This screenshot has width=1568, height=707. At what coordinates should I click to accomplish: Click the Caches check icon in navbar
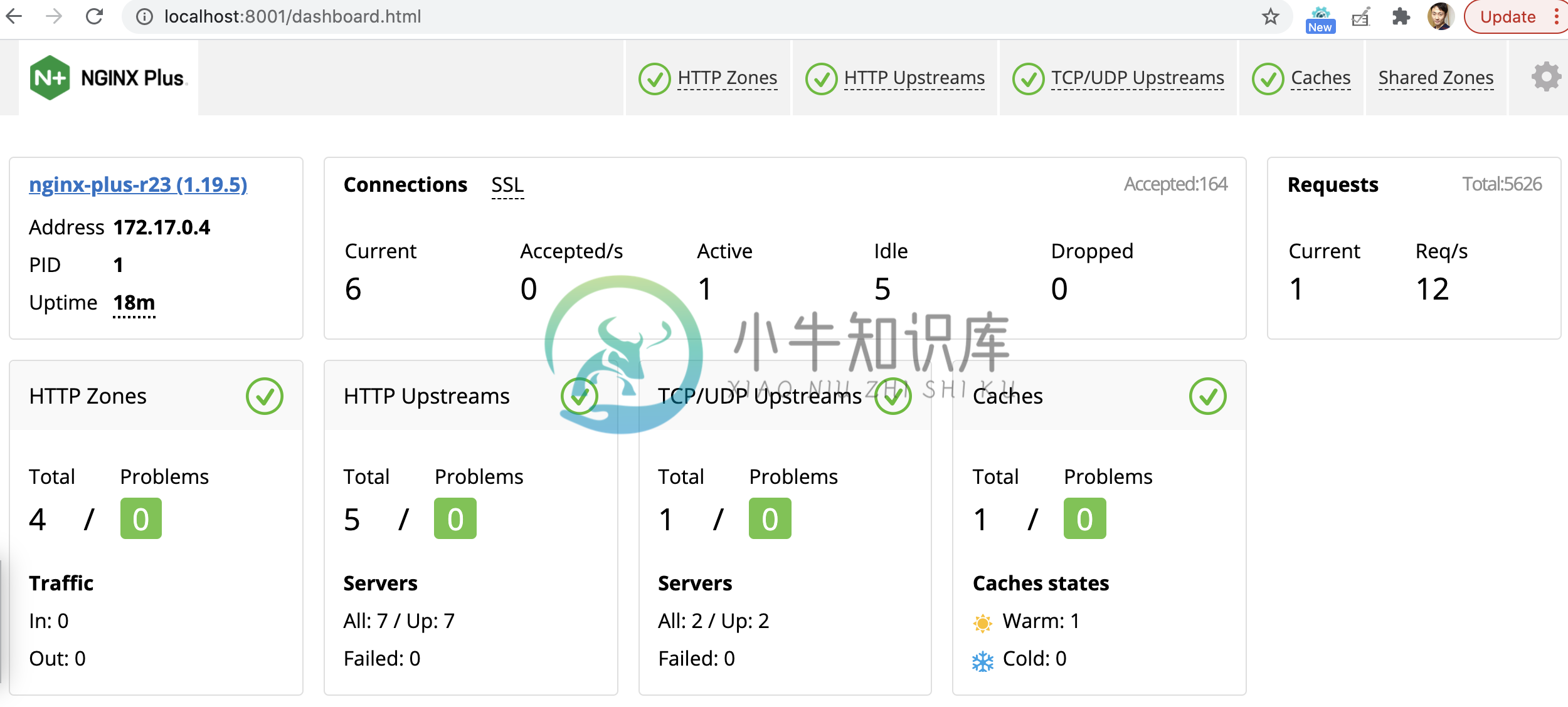pos(1268,79)
